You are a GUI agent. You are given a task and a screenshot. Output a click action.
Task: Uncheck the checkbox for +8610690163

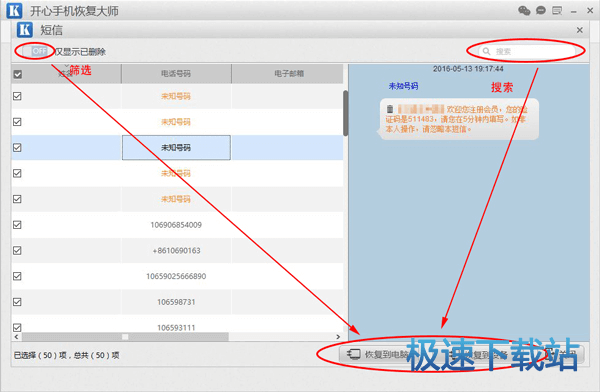click(x=17, y=250)
